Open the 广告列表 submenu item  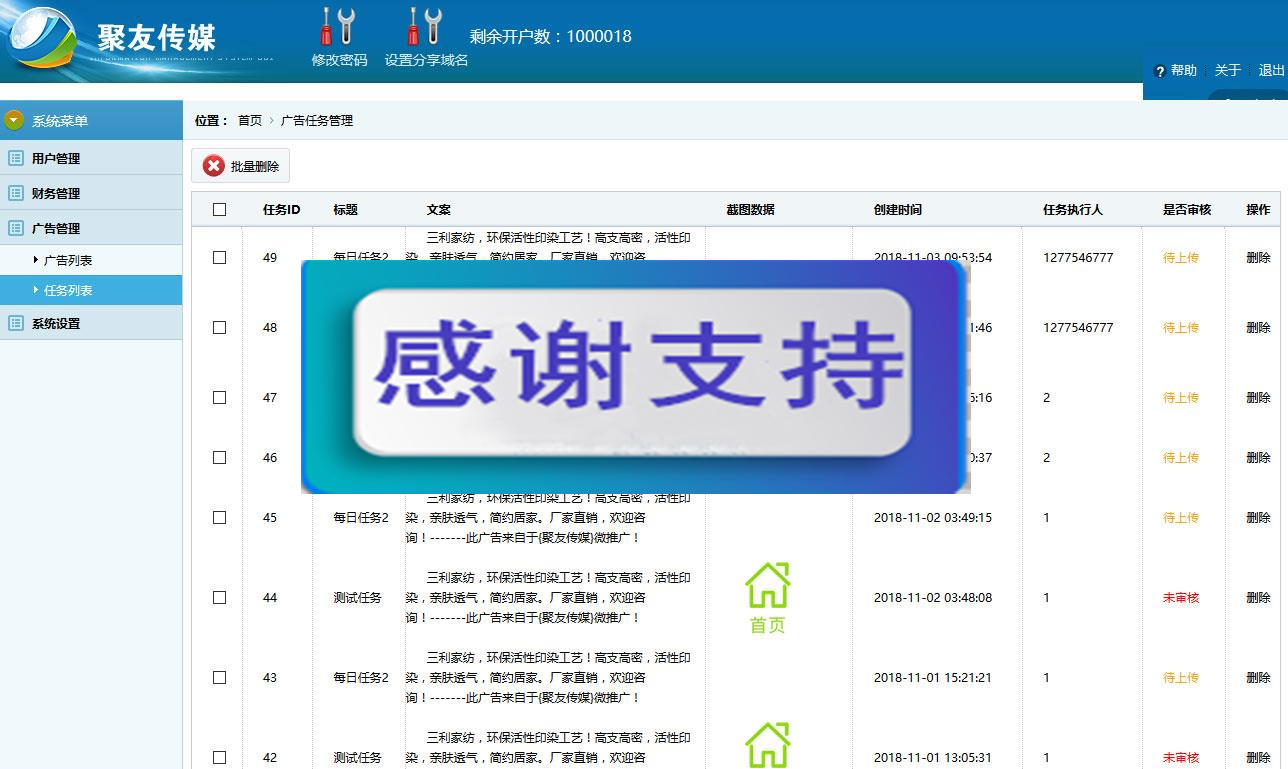click(x=68, y=260)
